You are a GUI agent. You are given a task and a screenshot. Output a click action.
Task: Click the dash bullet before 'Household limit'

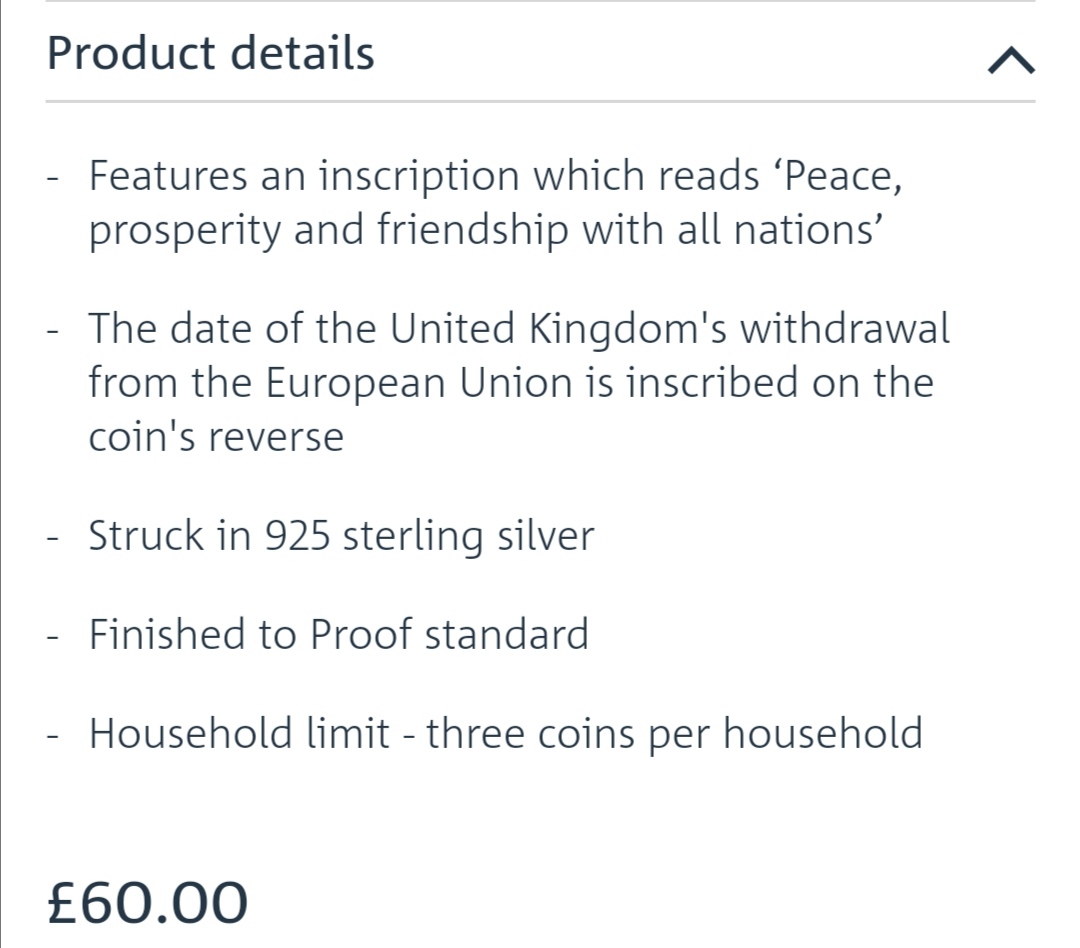[52, 735]
